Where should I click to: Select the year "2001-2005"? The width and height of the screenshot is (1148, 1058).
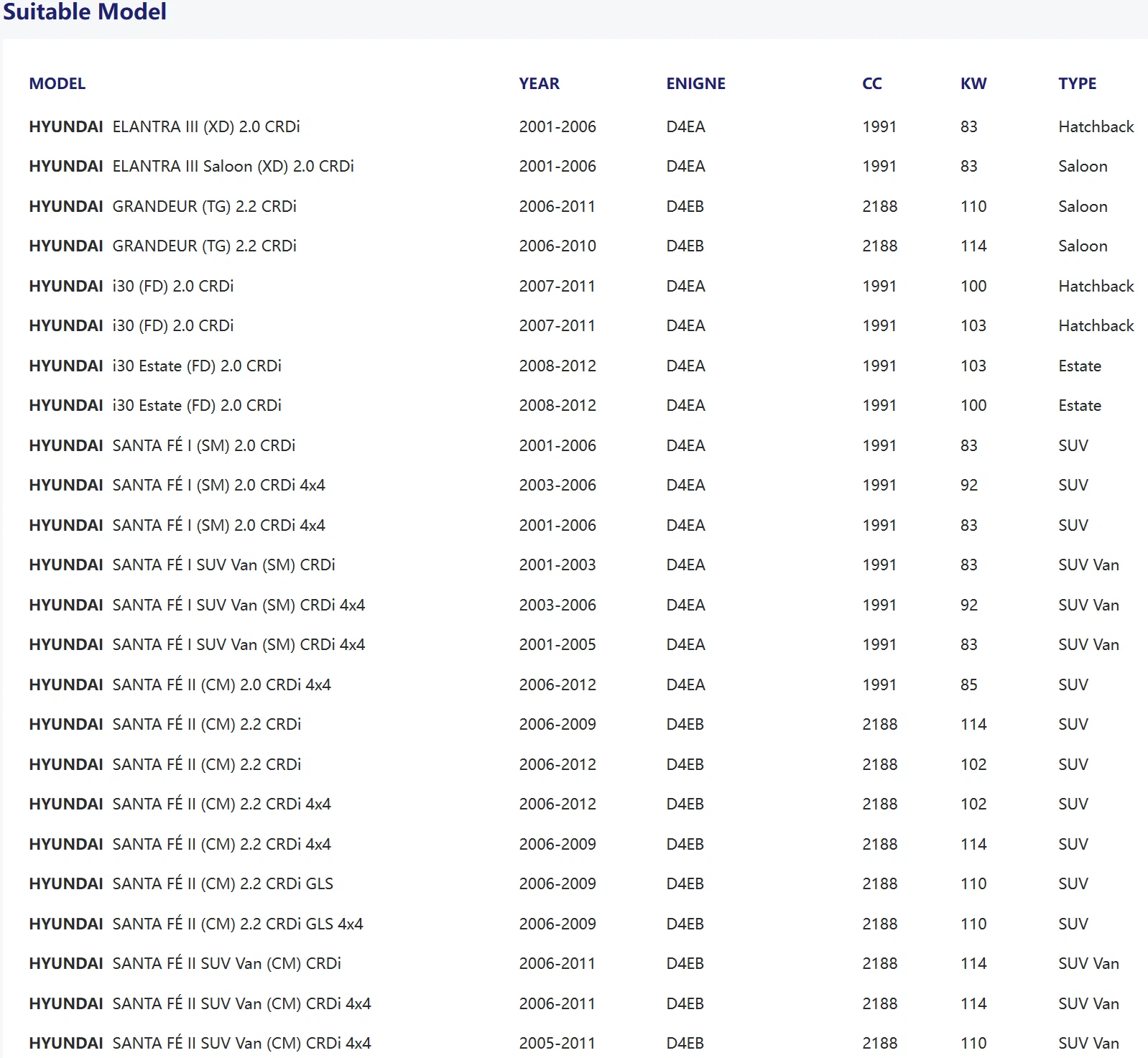pos(557,645)
